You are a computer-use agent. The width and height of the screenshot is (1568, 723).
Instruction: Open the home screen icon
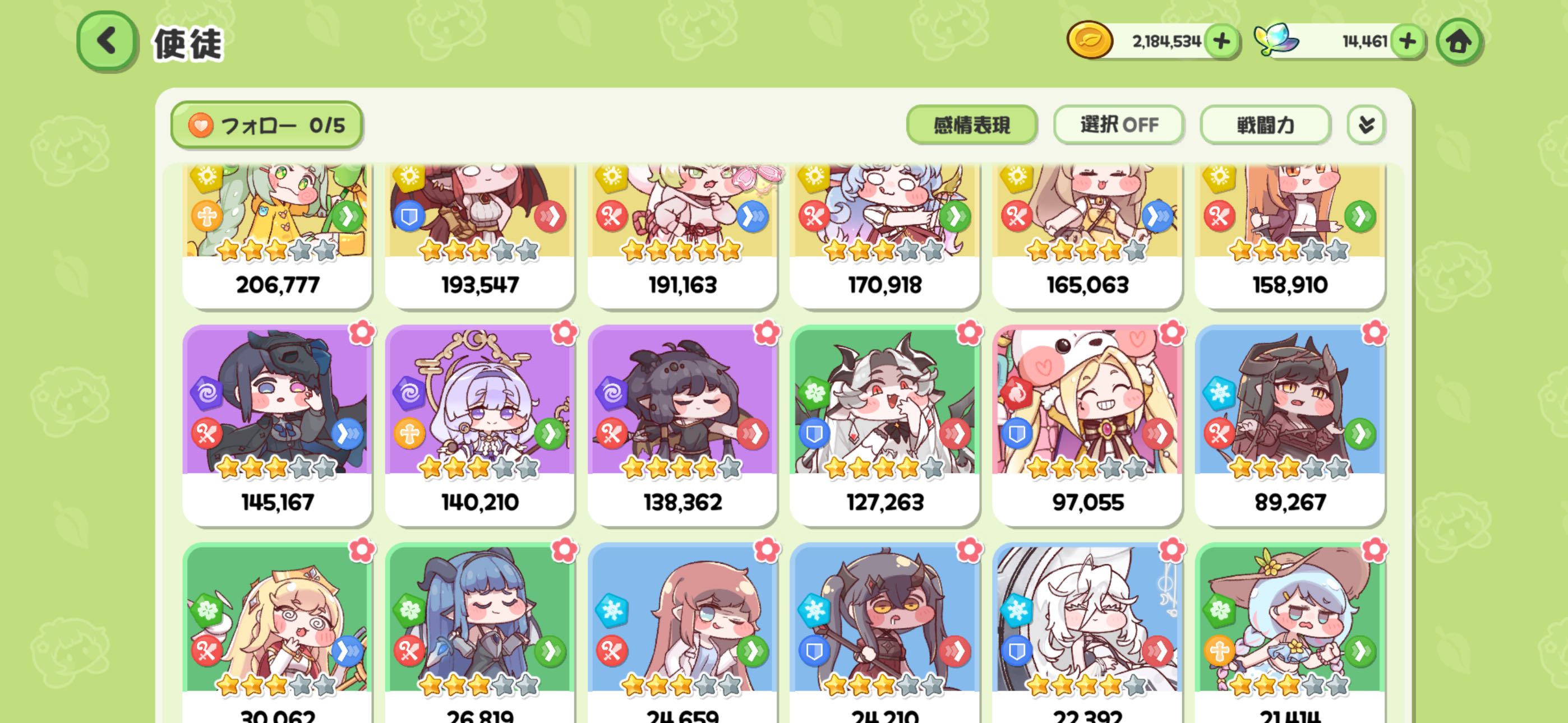1459,41
